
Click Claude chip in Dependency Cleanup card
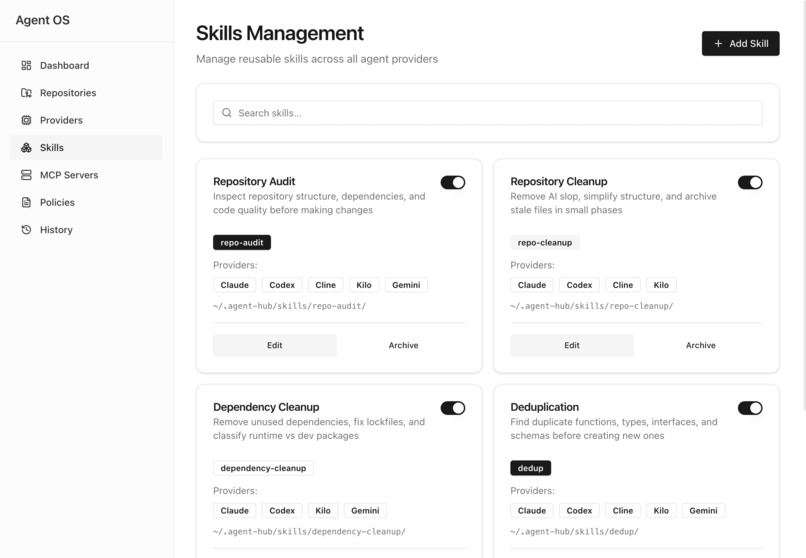coord(234,511)
